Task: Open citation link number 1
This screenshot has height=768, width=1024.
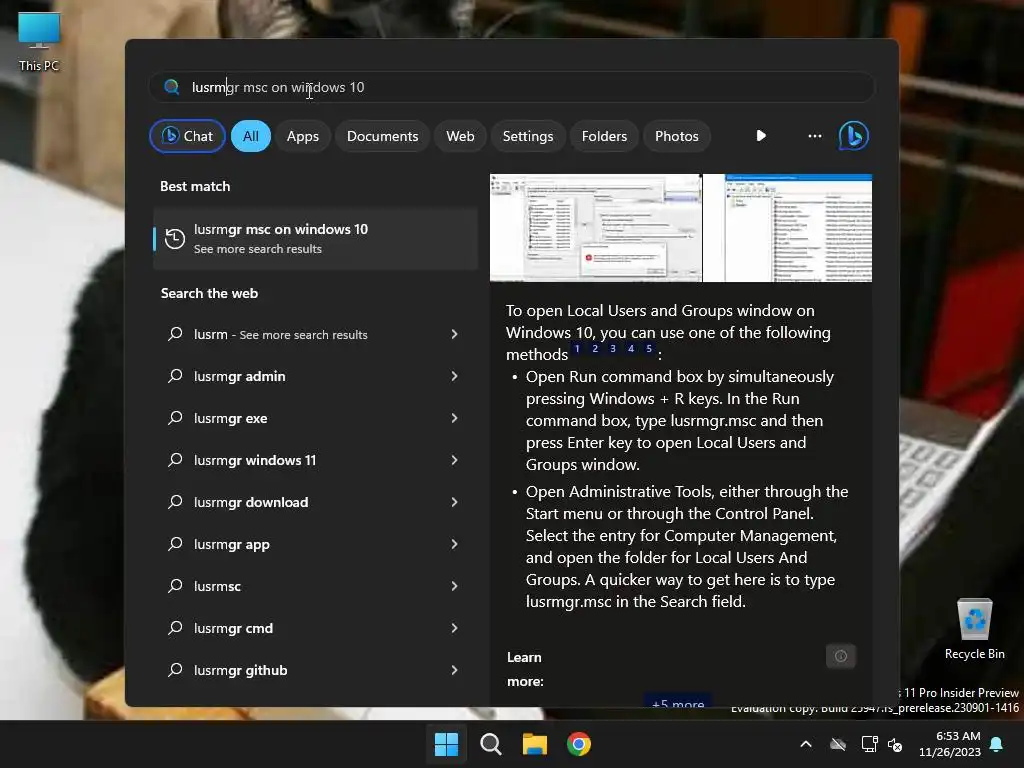Action: click(x=577, y=349)
